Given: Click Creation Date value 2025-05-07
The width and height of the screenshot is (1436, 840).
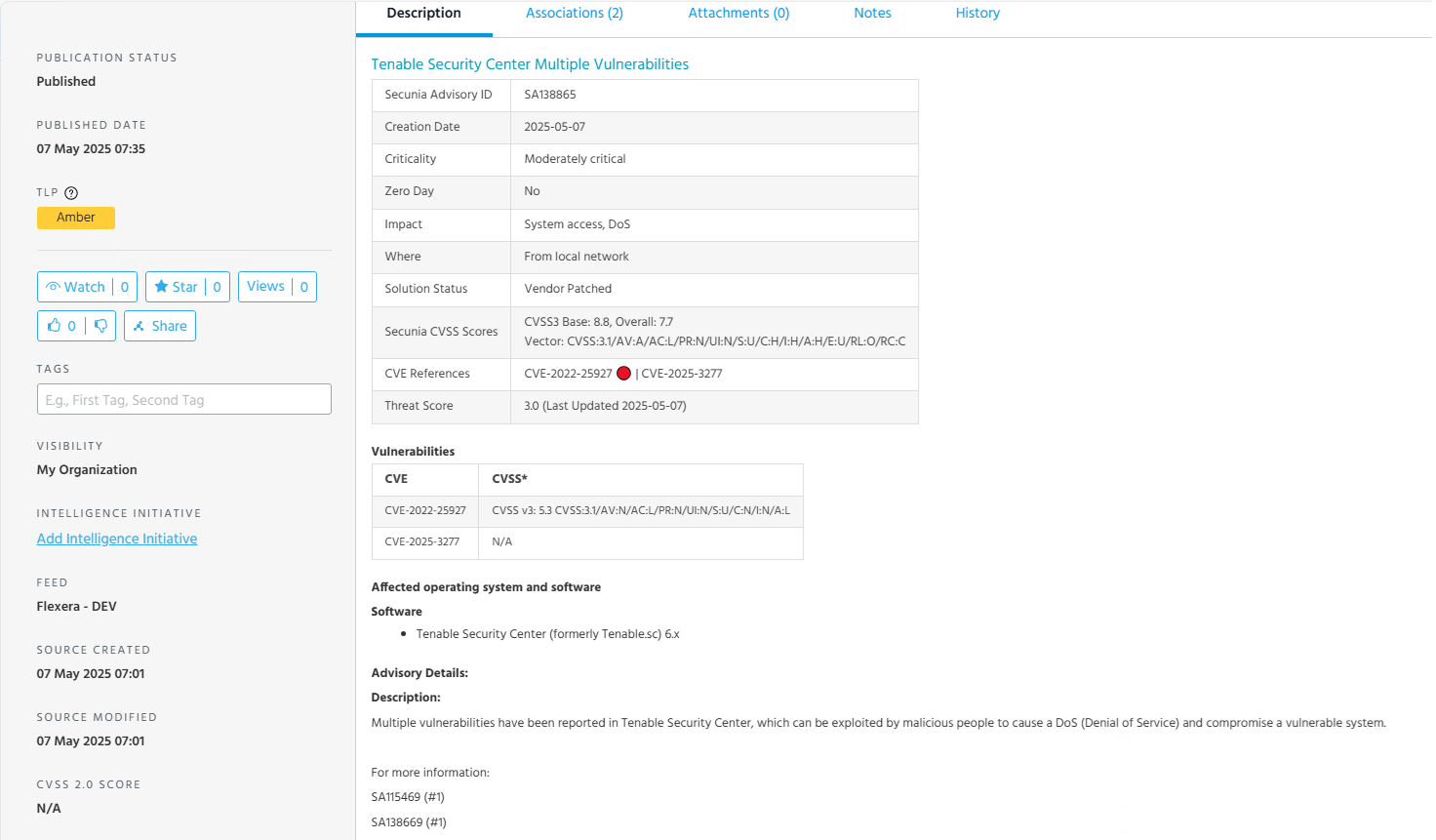Looking at the screenshot, I should (x=555, y=127).
